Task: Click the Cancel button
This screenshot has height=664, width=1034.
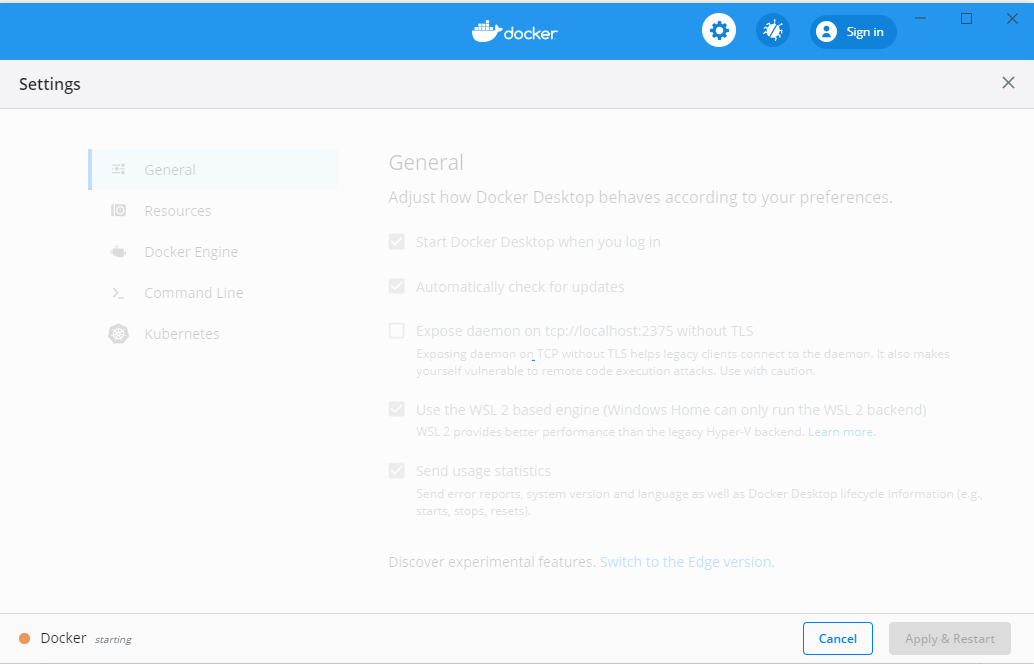Action: coord(837,638)
